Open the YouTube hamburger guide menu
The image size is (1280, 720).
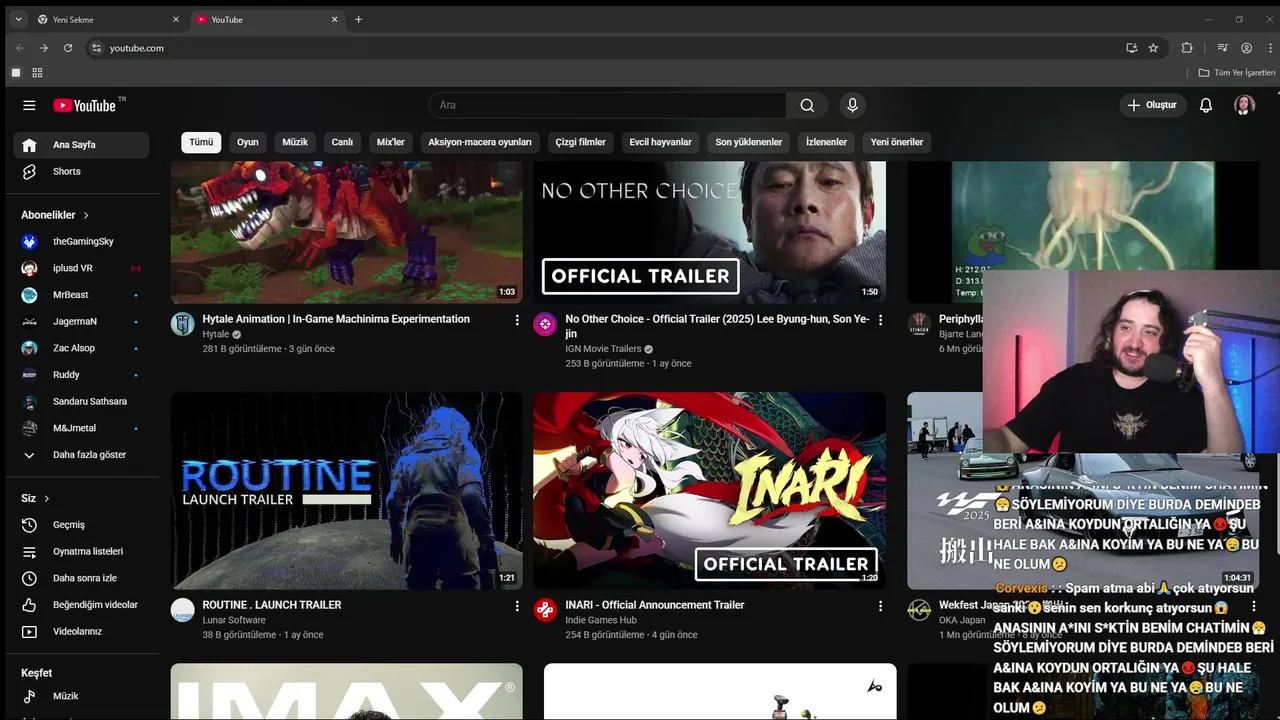[x=29, y=105]
